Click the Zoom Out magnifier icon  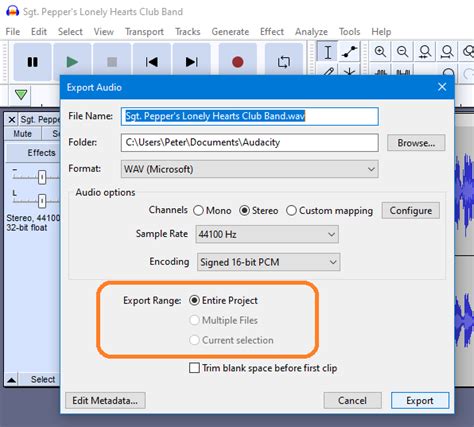click(402, 52)
